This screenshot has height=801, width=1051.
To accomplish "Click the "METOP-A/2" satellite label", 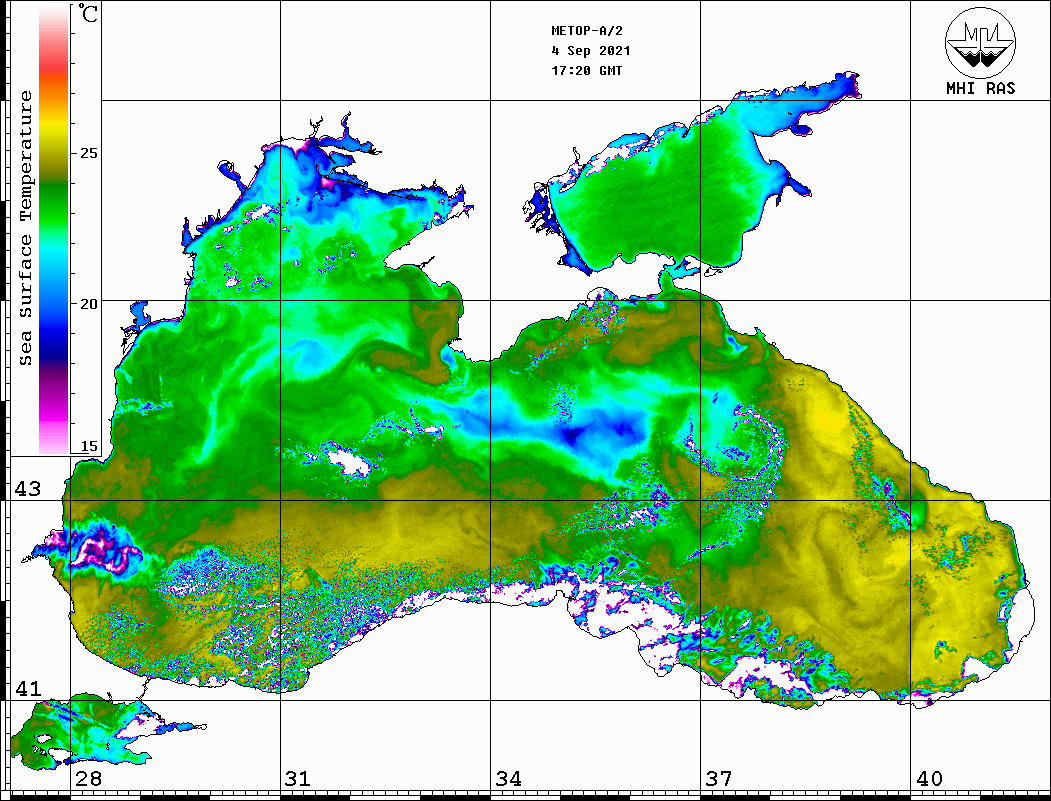I will pos(587,31).
